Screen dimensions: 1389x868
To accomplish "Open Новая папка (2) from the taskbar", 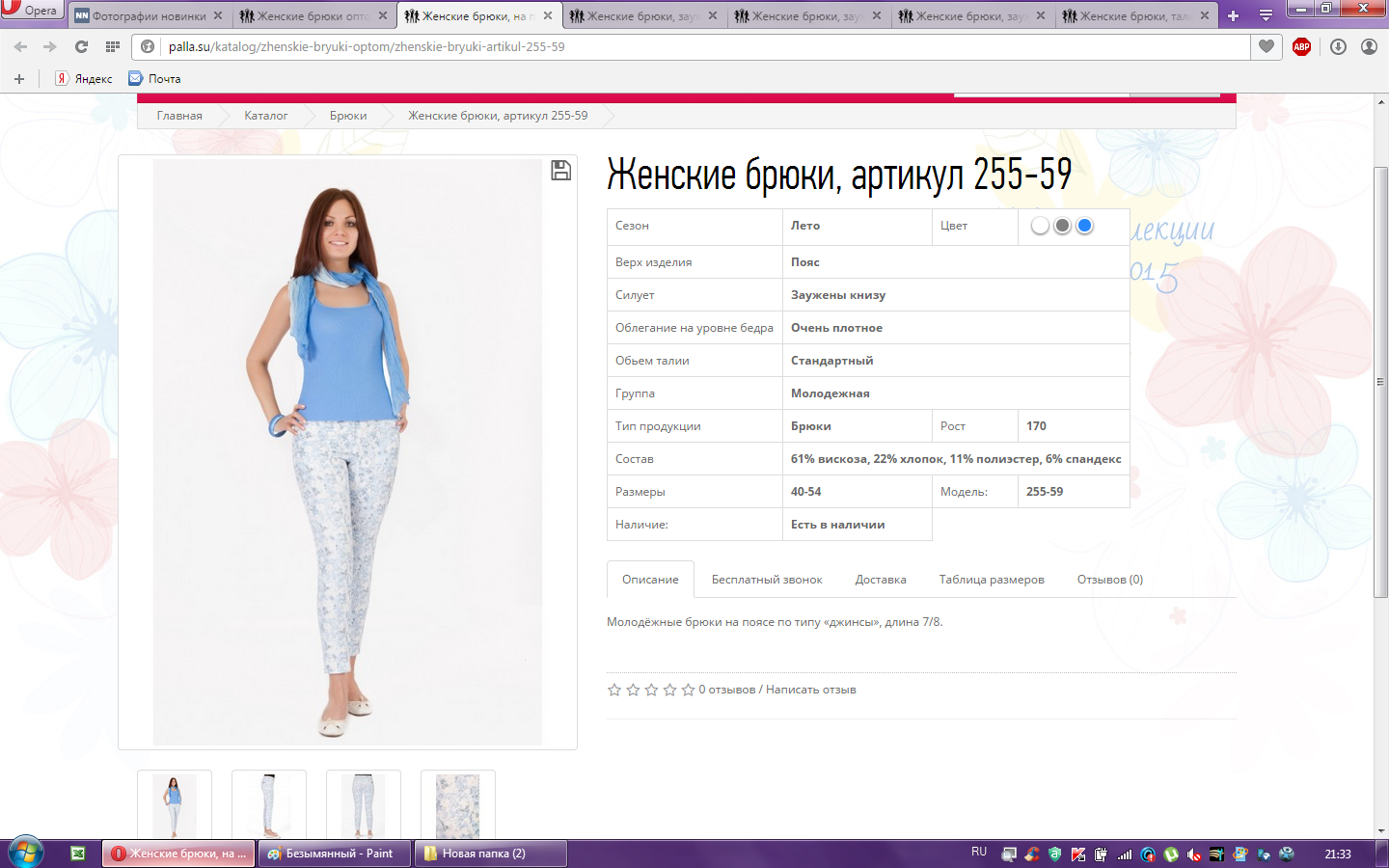I will (490, 854).
